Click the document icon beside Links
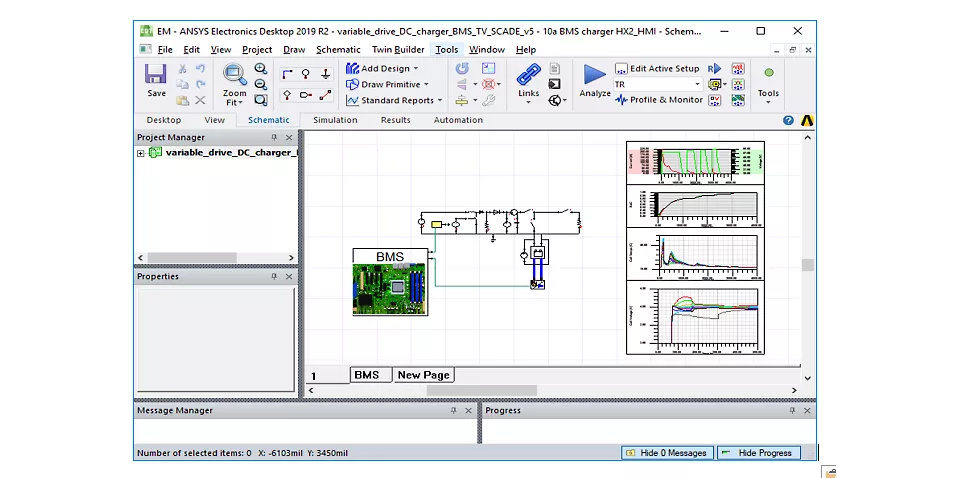Viewport: 955px width, 478px height. coord(554,69)
